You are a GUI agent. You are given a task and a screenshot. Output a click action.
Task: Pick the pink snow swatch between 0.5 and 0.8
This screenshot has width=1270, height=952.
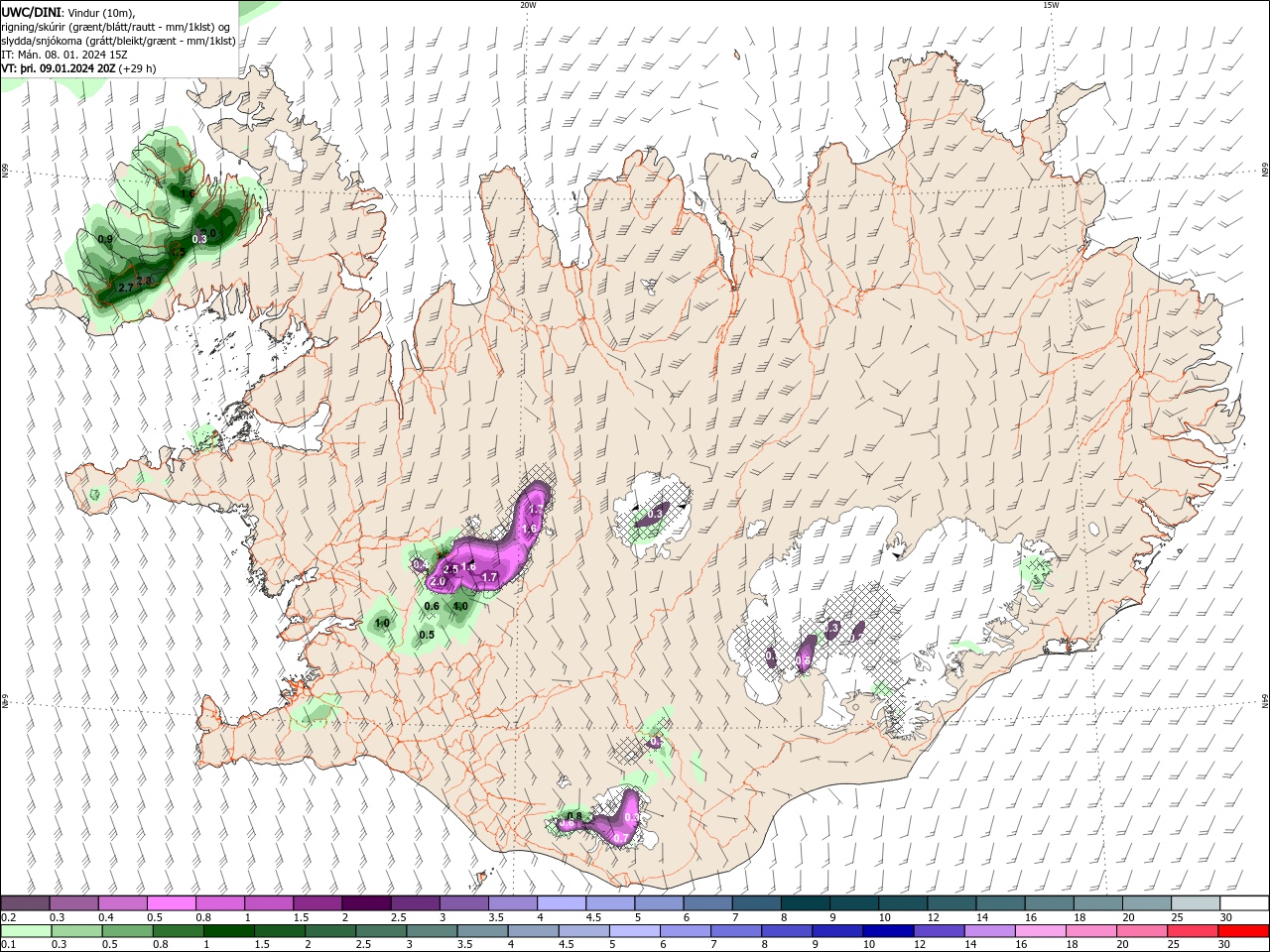[172, 903]
